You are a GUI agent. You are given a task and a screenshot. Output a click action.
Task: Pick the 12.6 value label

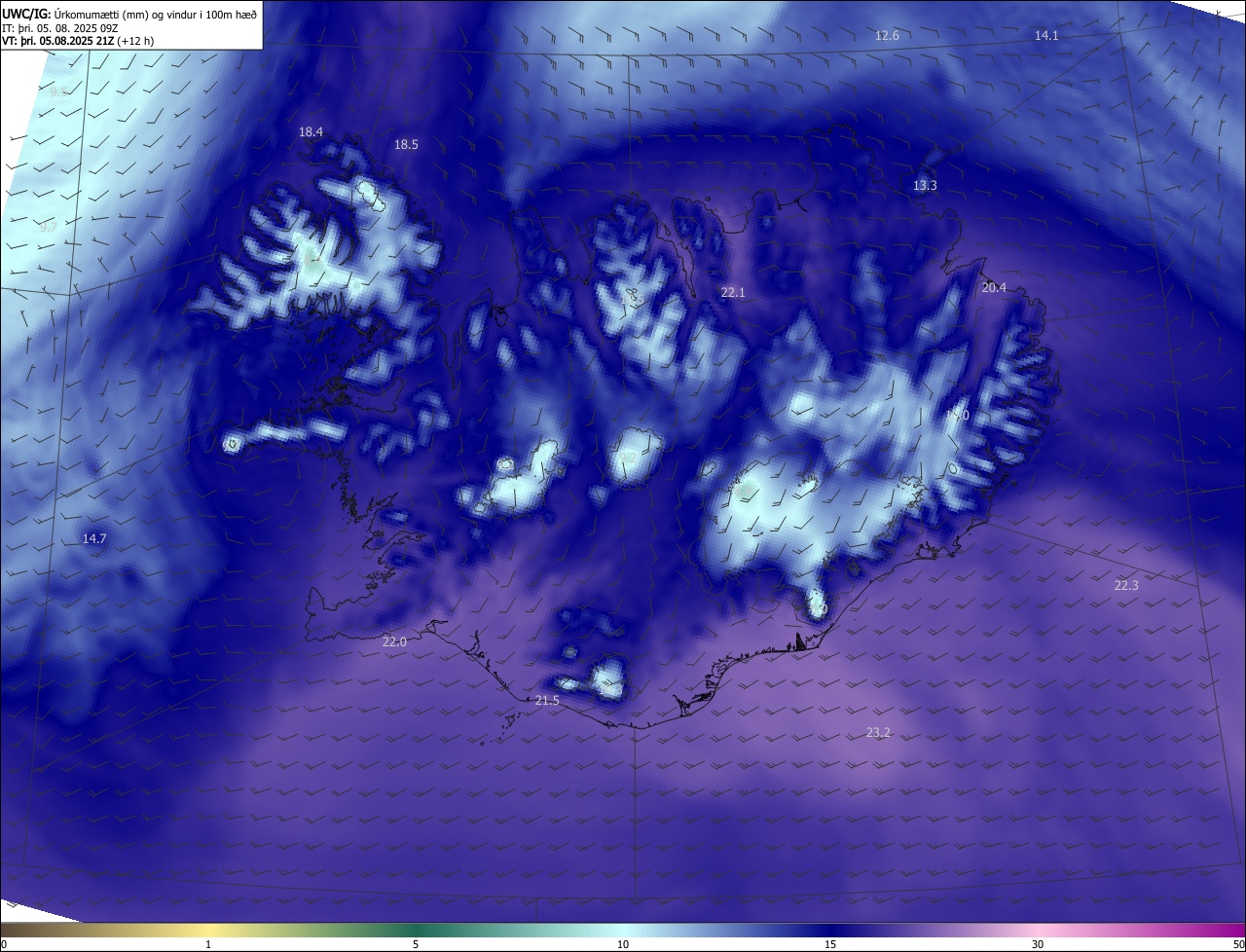click(887, 35)
